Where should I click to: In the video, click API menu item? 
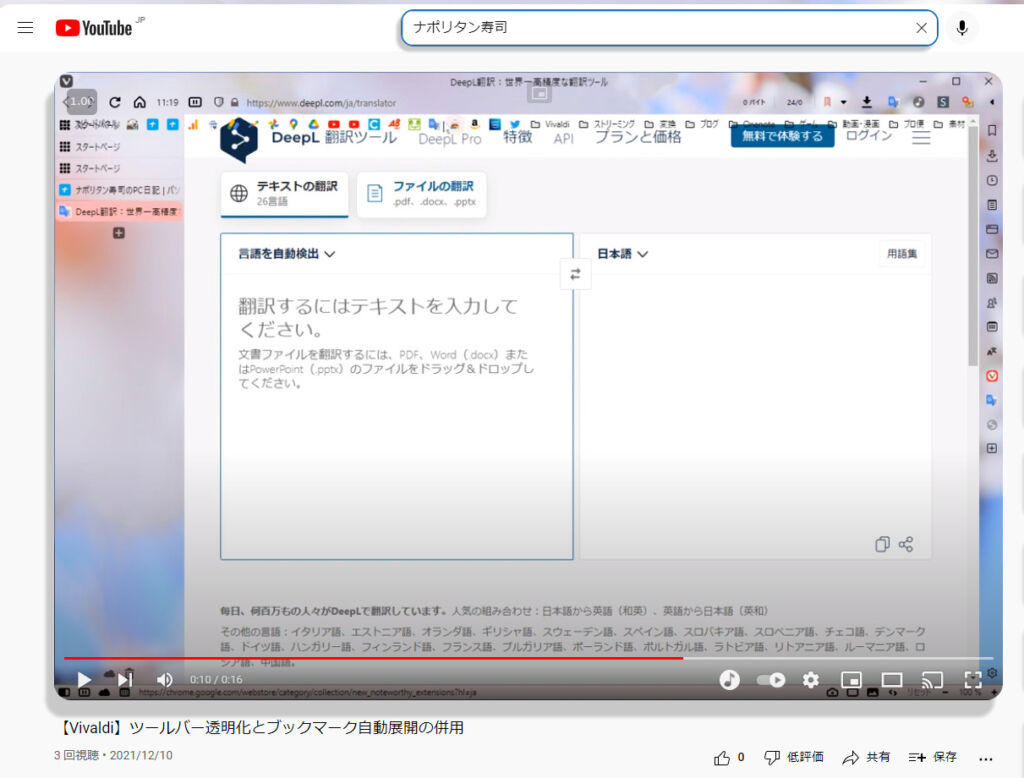pyautogui.click(x=563, y=138)
